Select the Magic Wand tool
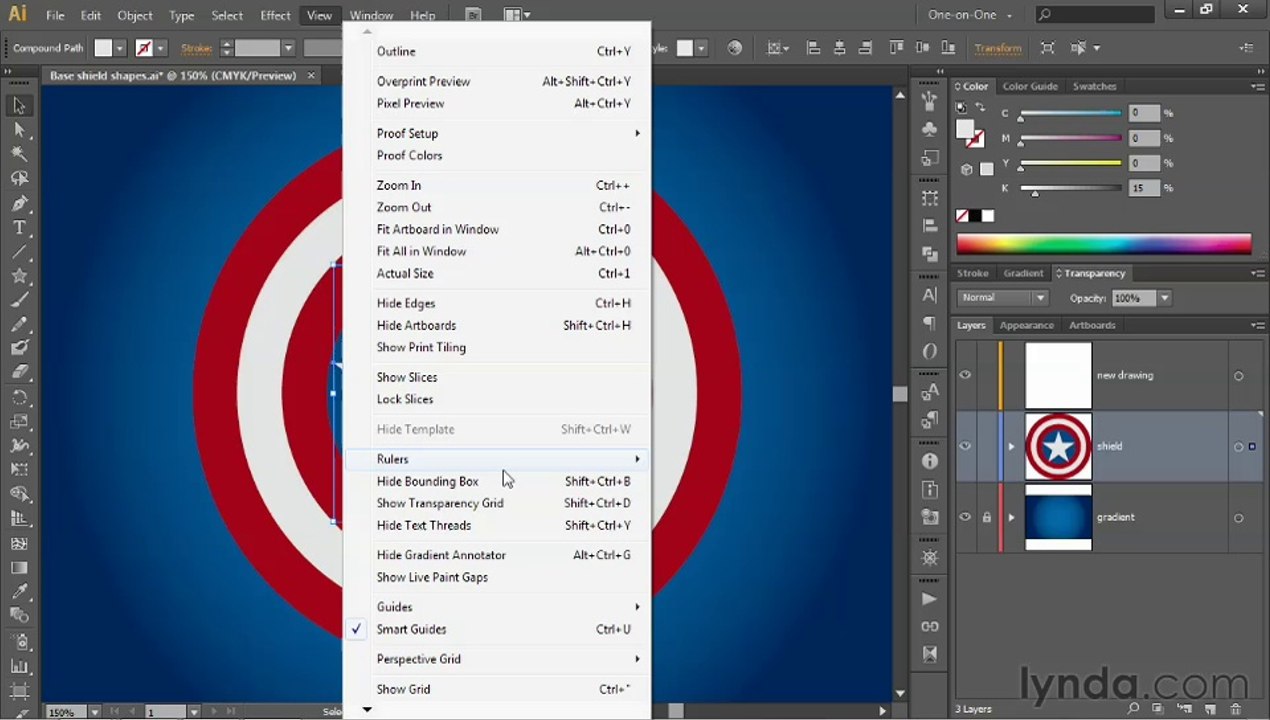Image resolution: width=1270 pixels, height=720 pixels. pos(19,154)
